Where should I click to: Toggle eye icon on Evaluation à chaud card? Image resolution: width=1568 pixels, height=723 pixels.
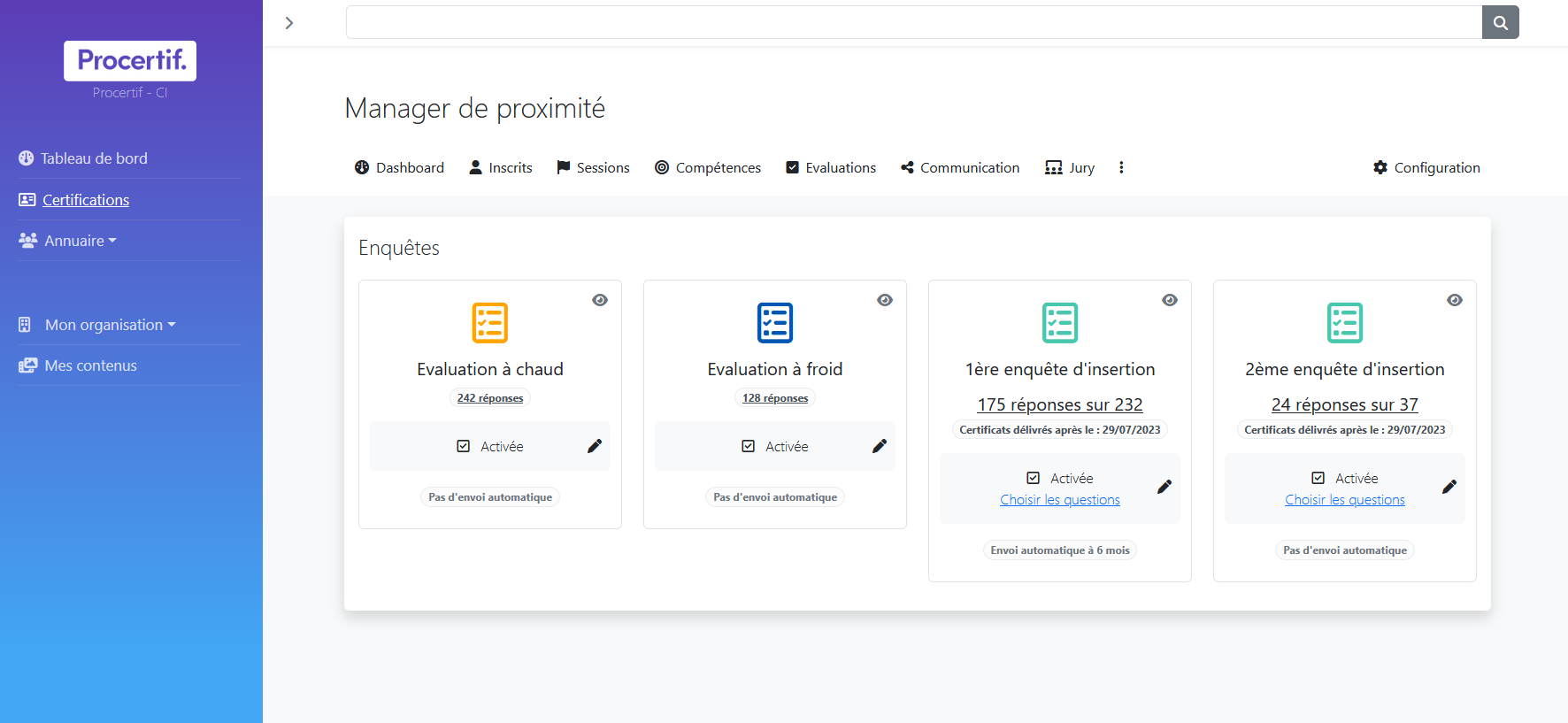(600, 300)
